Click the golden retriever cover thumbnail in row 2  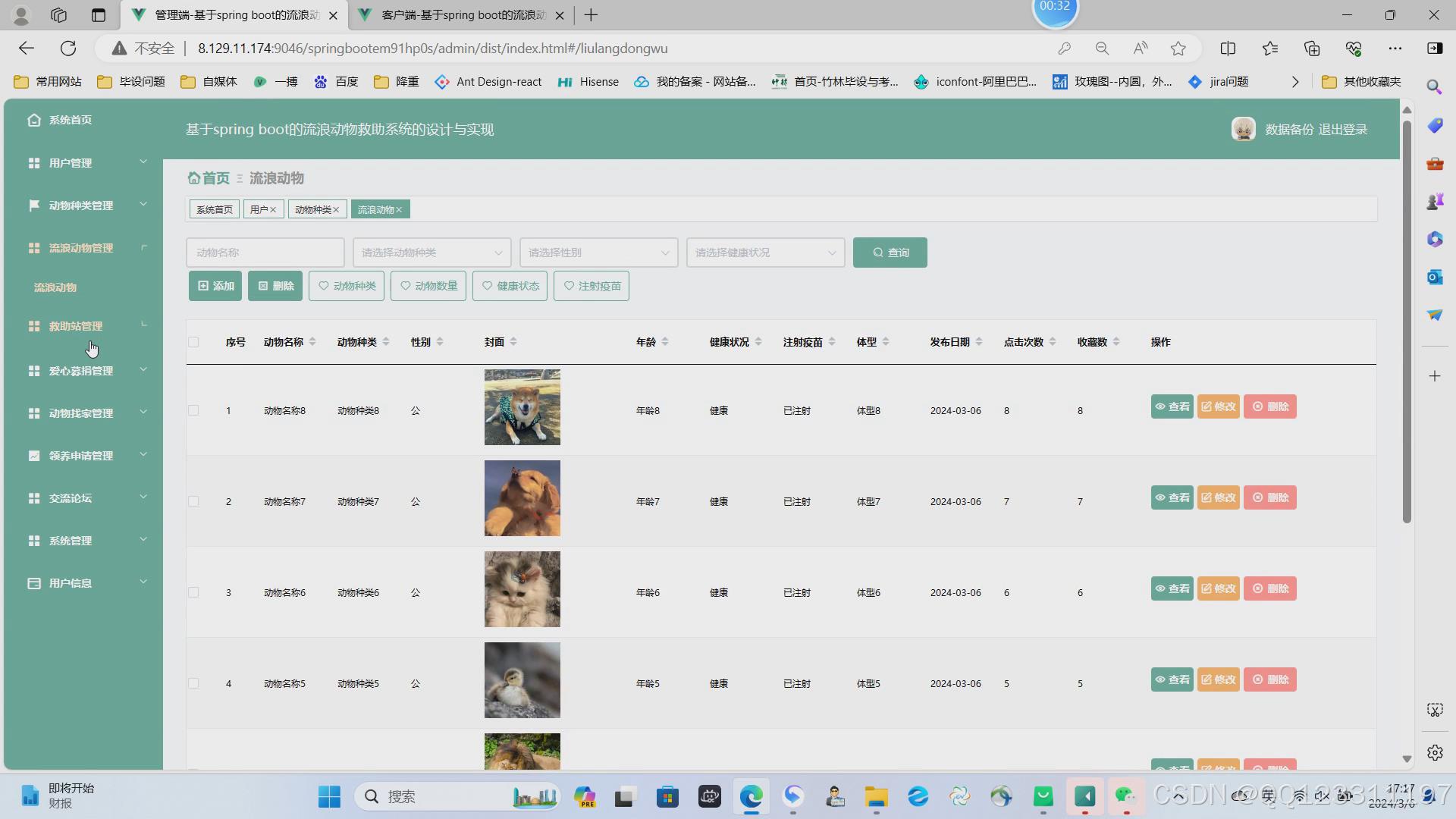(522, 498)
